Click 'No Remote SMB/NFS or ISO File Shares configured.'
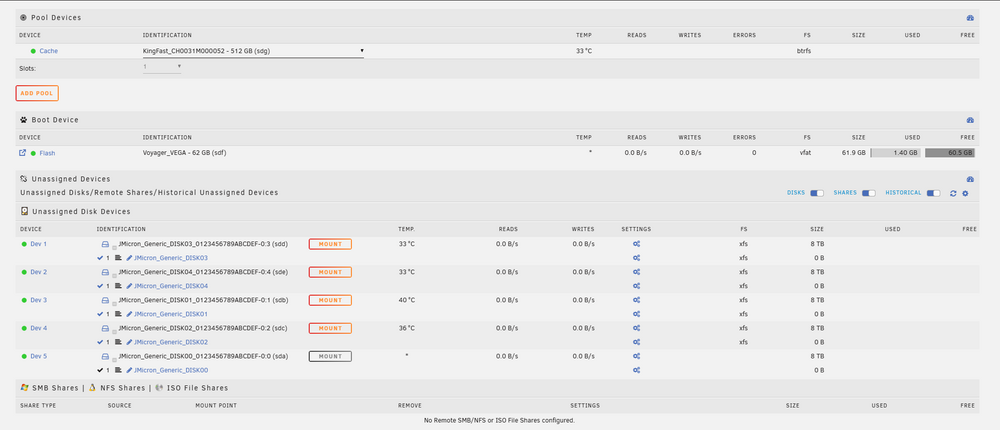 499,420
